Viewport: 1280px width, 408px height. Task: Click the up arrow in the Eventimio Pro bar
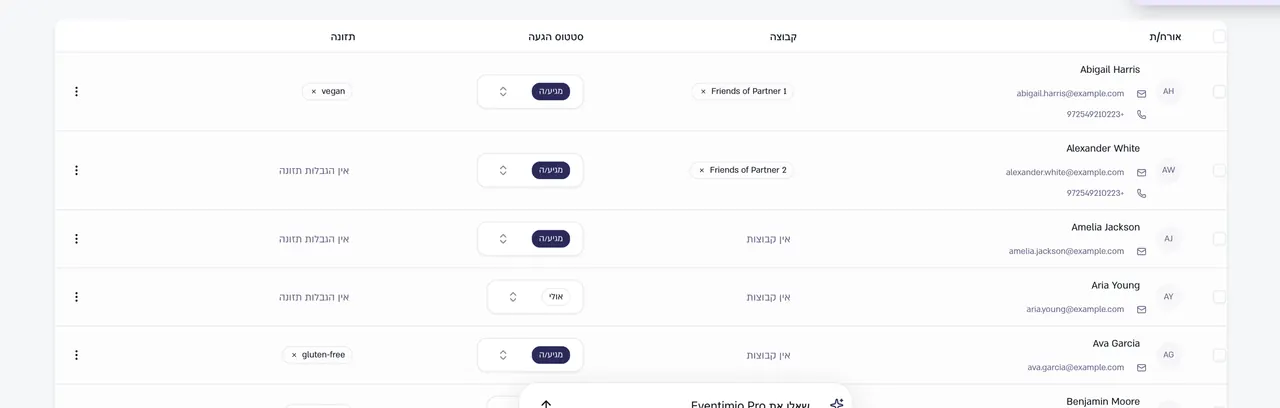pos(546,404)
